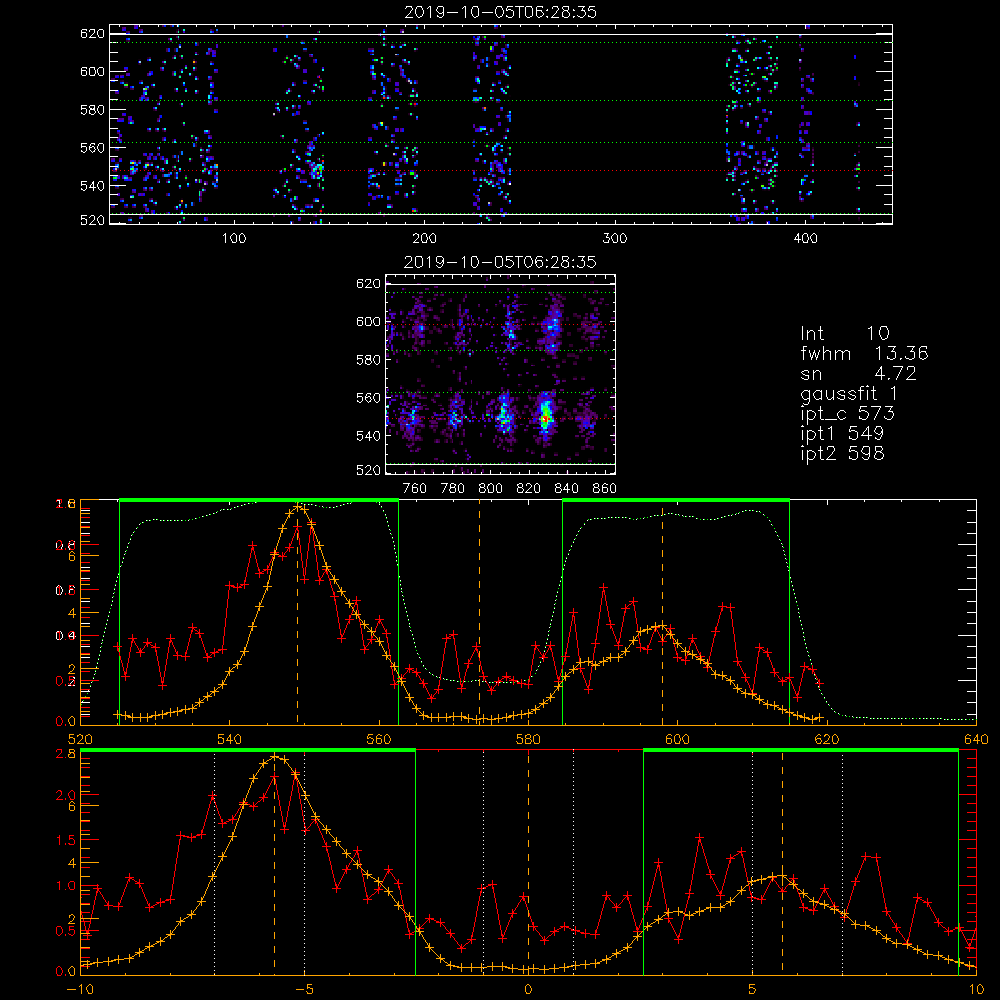Click x-axis label 820 on middle image
The image size is (1000, 1000).
pos(529,489)
